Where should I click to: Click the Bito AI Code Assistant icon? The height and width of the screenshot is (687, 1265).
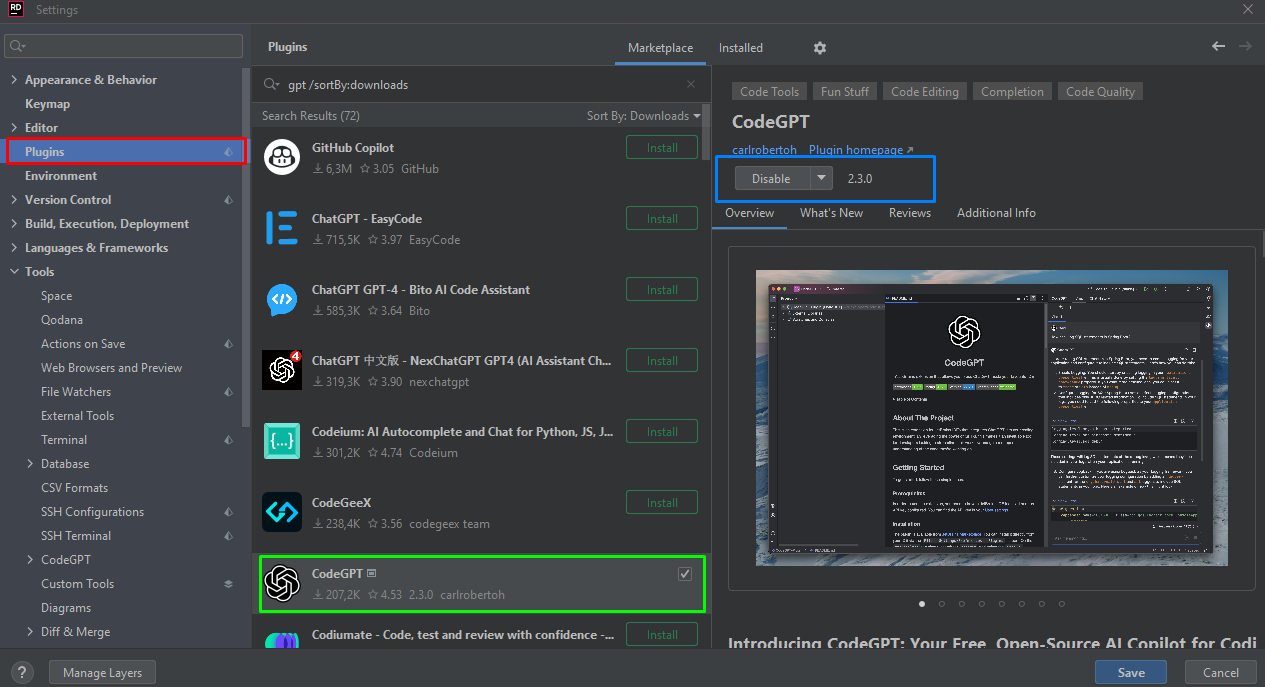tap(282, 299)
